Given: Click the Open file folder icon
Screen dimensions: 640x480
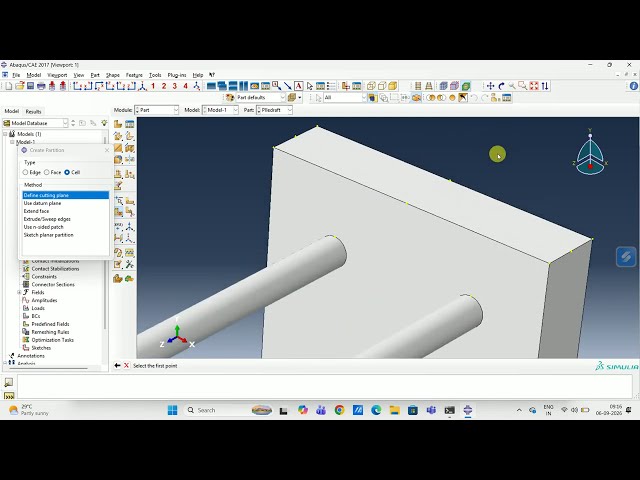Looking at the screenshot, I should pos(19,86).
